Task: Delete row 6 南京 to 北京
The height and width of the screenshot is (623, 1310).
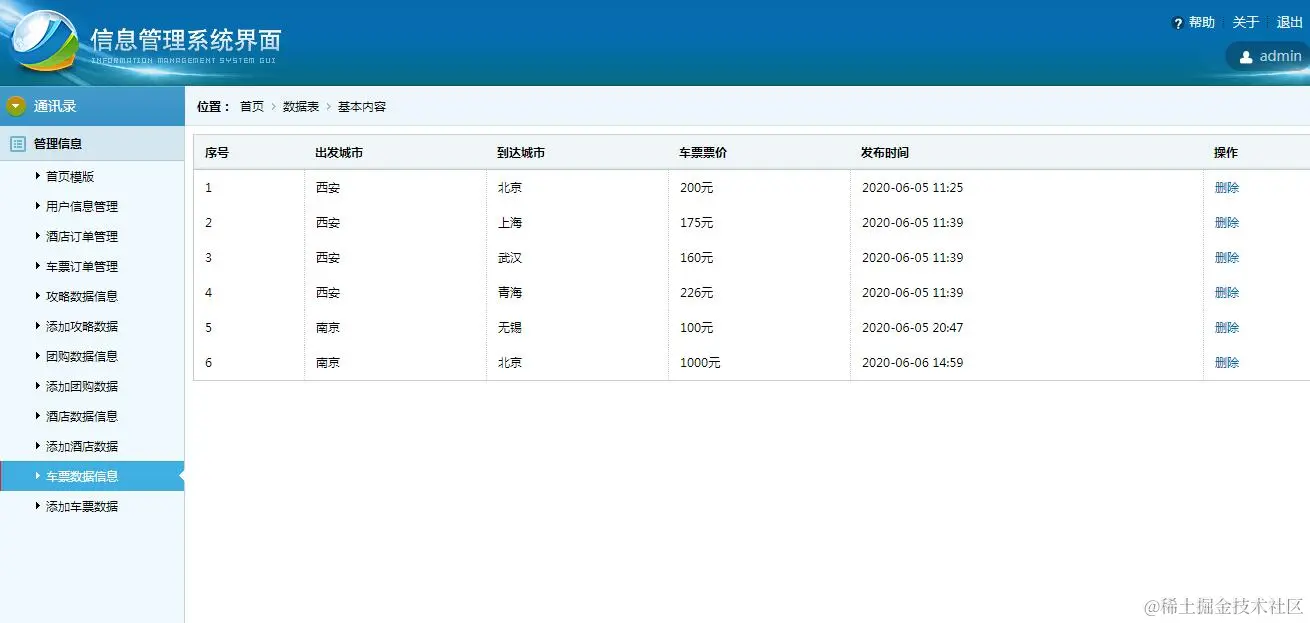Action: [x=1227, y=363]
